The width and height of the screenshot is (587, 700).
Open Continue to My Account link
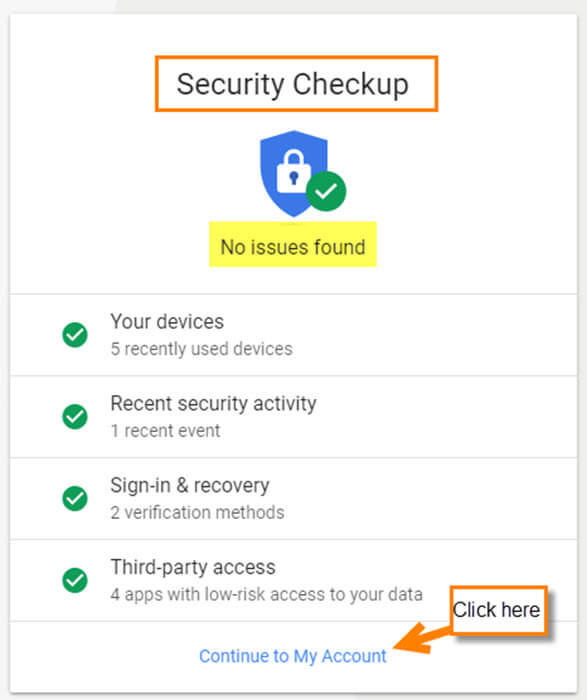[x=293, y=656]
